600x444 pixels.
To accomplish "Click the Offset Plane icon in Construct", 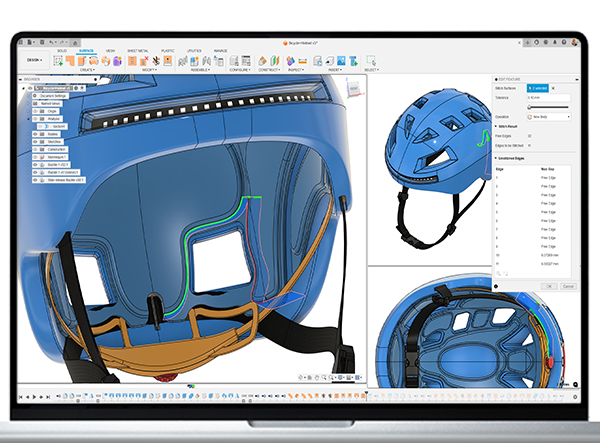I will [262, 60].
